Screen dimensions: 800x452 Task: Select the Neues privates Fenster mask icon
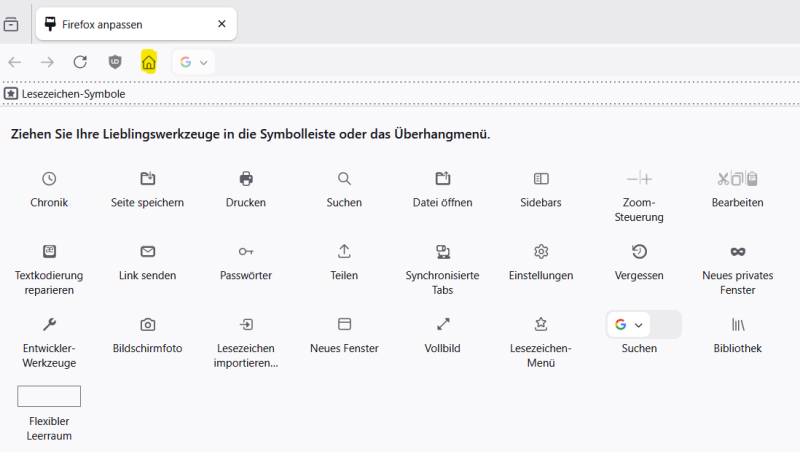(x=737, y=251)
